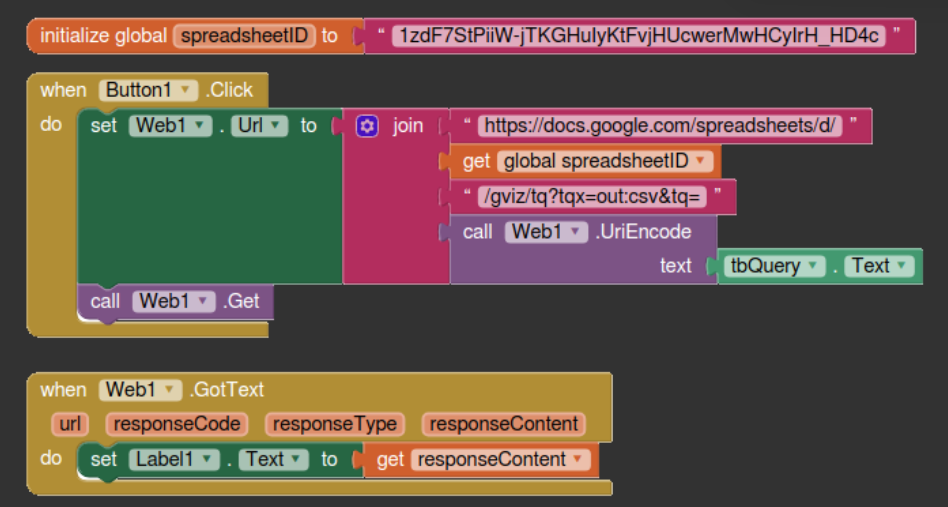Edit spreadsheetID name in the initialize global block

coord(242,36)
